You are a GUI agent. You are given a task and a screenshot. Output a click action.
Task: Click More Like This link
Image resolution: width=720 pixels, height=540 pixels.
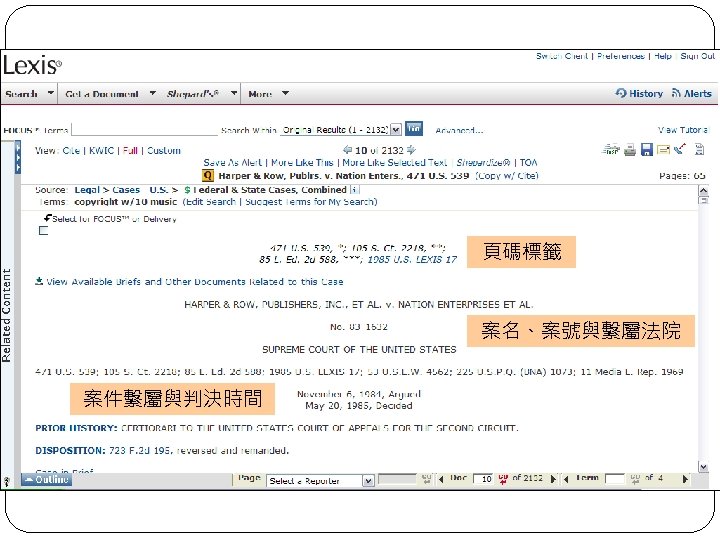click(x=302, y=162)
